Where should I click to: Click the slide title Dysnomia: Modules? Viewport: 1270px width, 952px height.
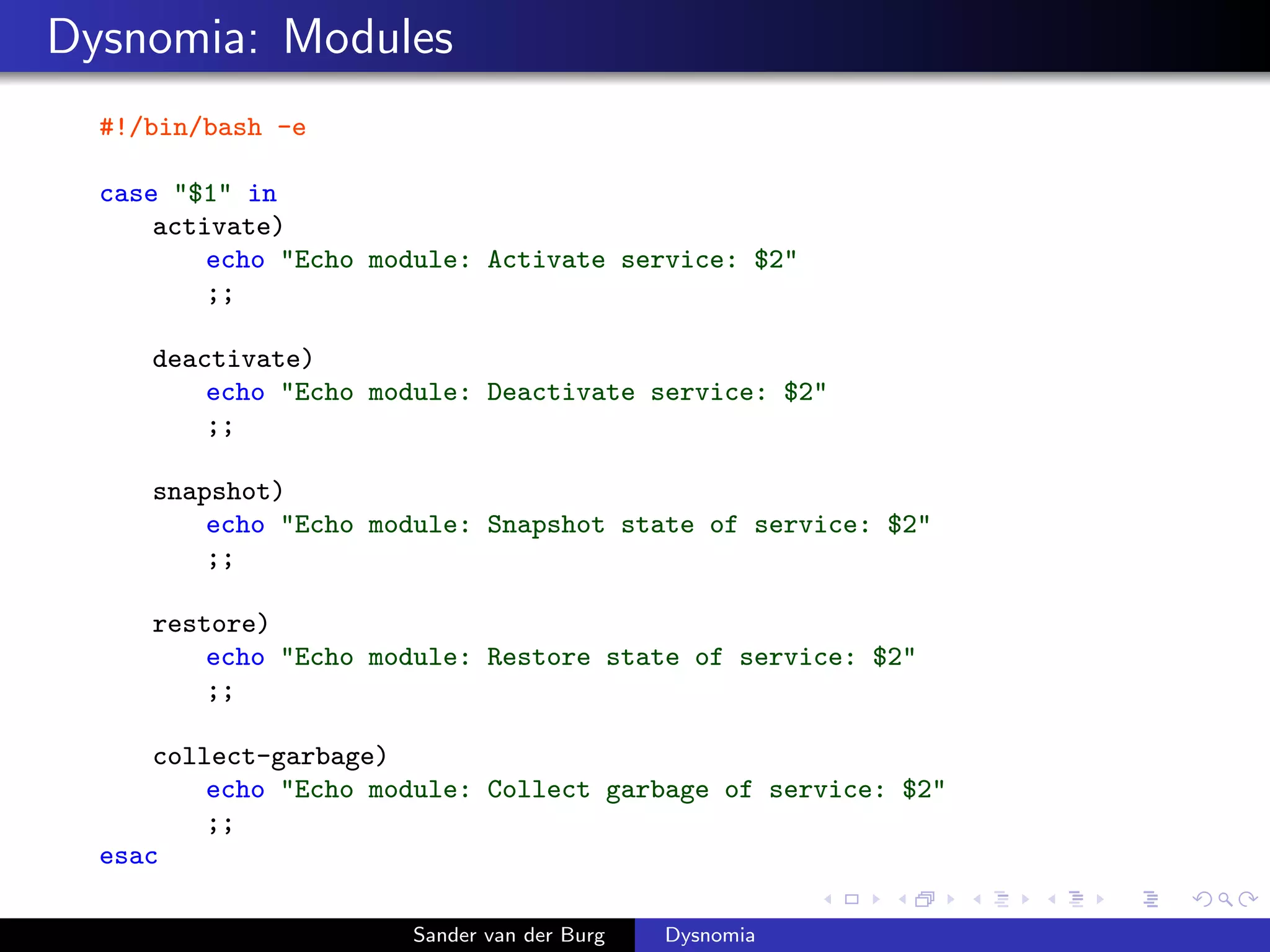(x=250, y=38)
